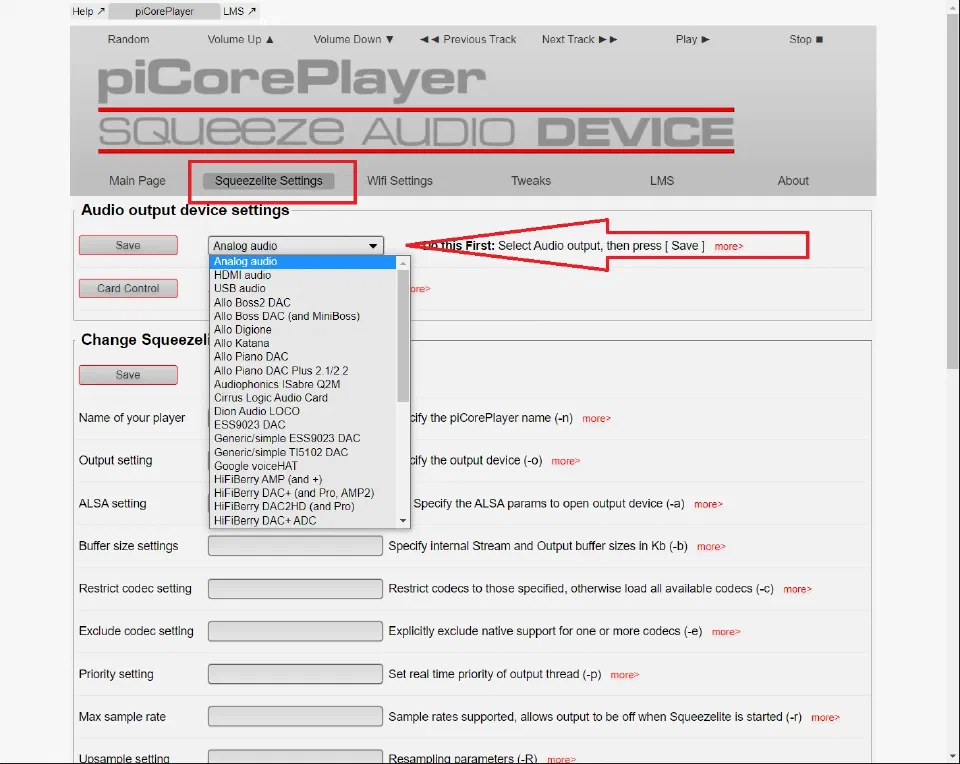This screenshot has width=960, height=764.
Task: Click the Max sample rate field
Action: [x=295, y=716]
